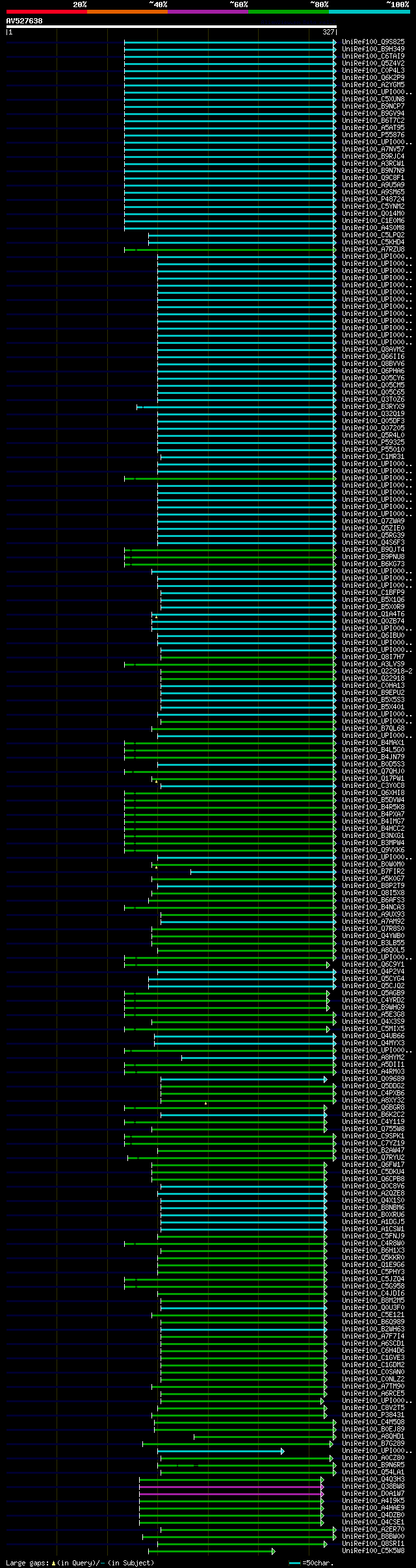Select hit label UniRef100_Q17PW1
Viewport: 416px width, 1568px height.
[x=373, y=778]
